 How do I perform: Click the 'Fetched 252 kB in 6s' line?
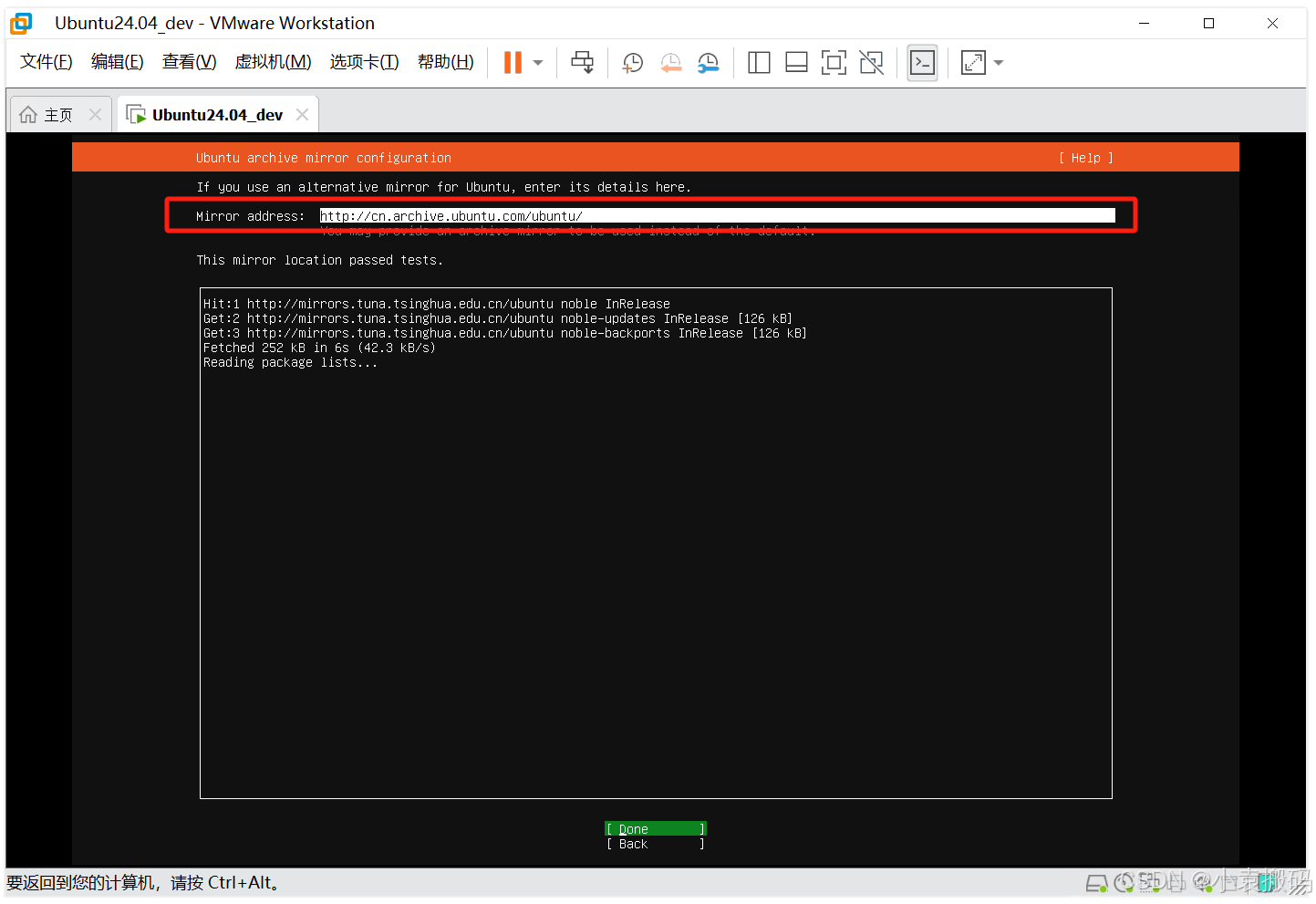(x=319, y=348)
